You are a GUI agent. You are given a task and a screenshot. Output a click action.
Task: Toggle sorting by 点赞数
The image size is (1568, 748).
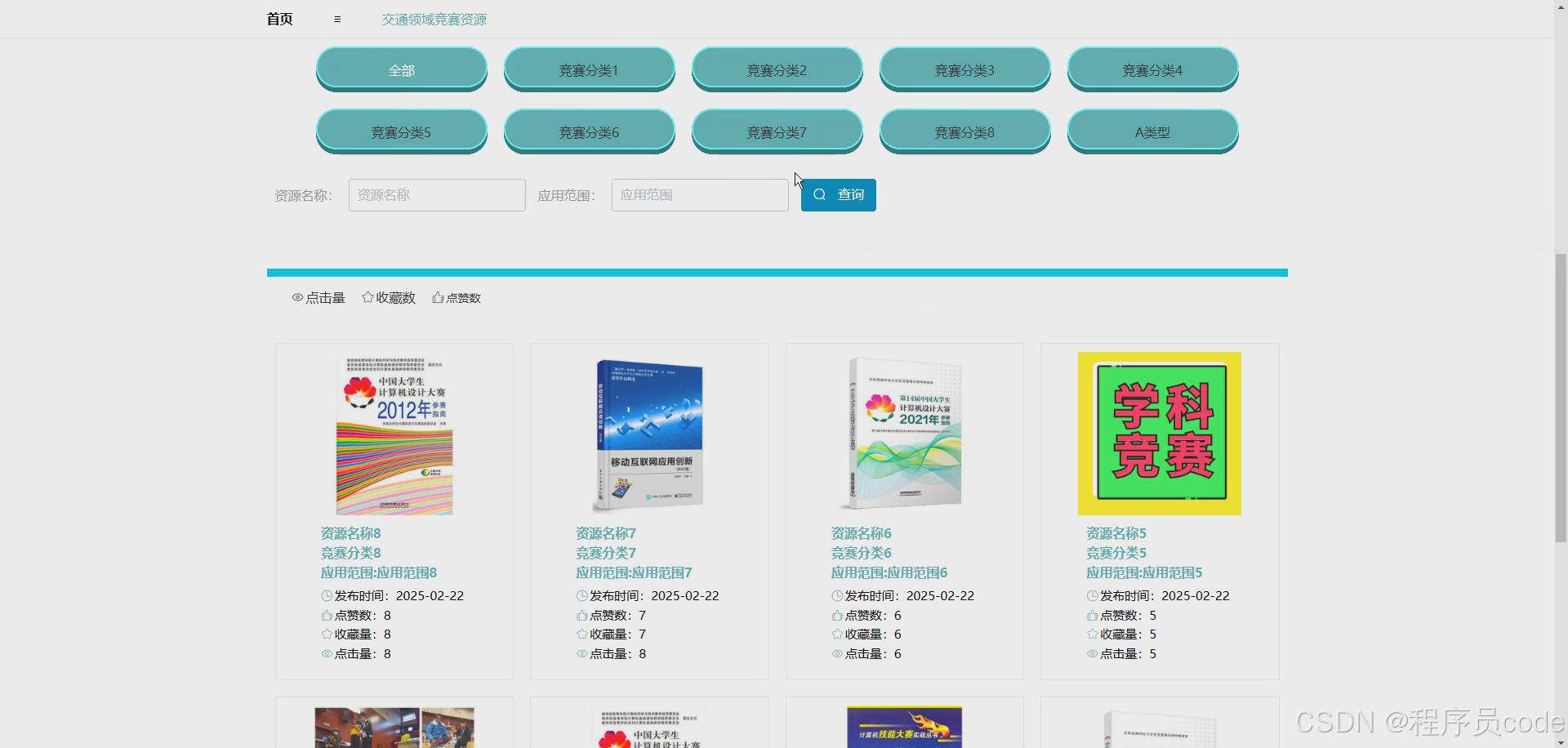(457, 297)
